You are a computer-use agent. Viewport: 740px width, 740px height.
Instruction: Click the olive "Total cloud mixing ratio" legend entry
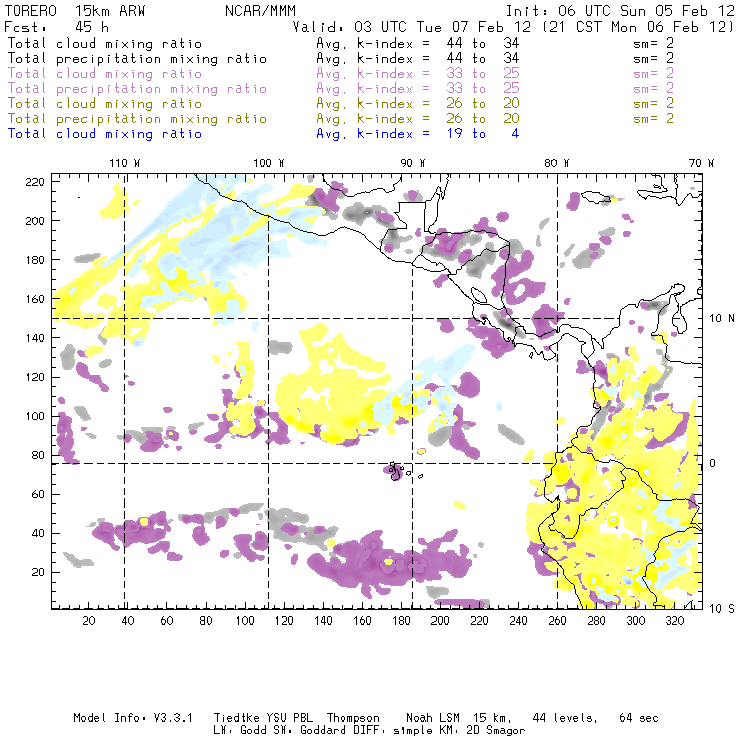[x=105, y=103]
